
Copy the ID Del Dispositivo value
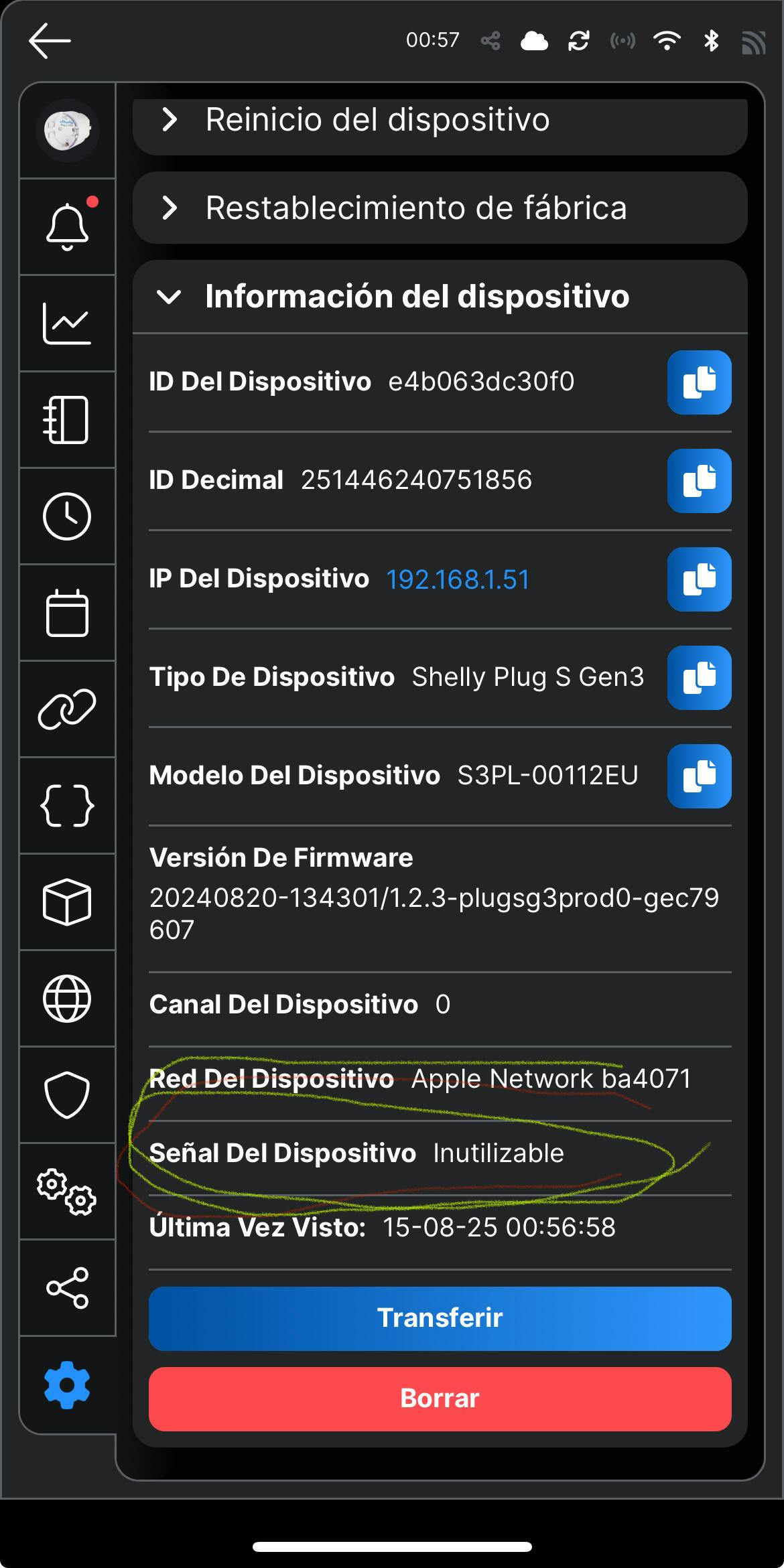point(699,382)
